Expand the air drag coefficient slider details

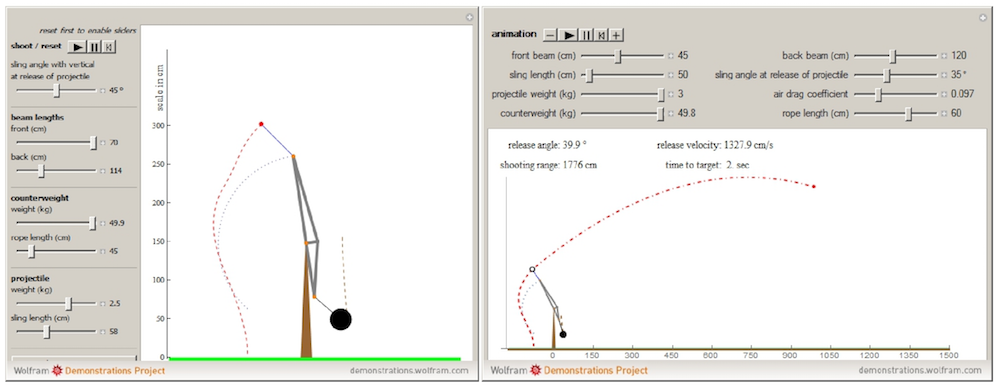click(943, 94)
